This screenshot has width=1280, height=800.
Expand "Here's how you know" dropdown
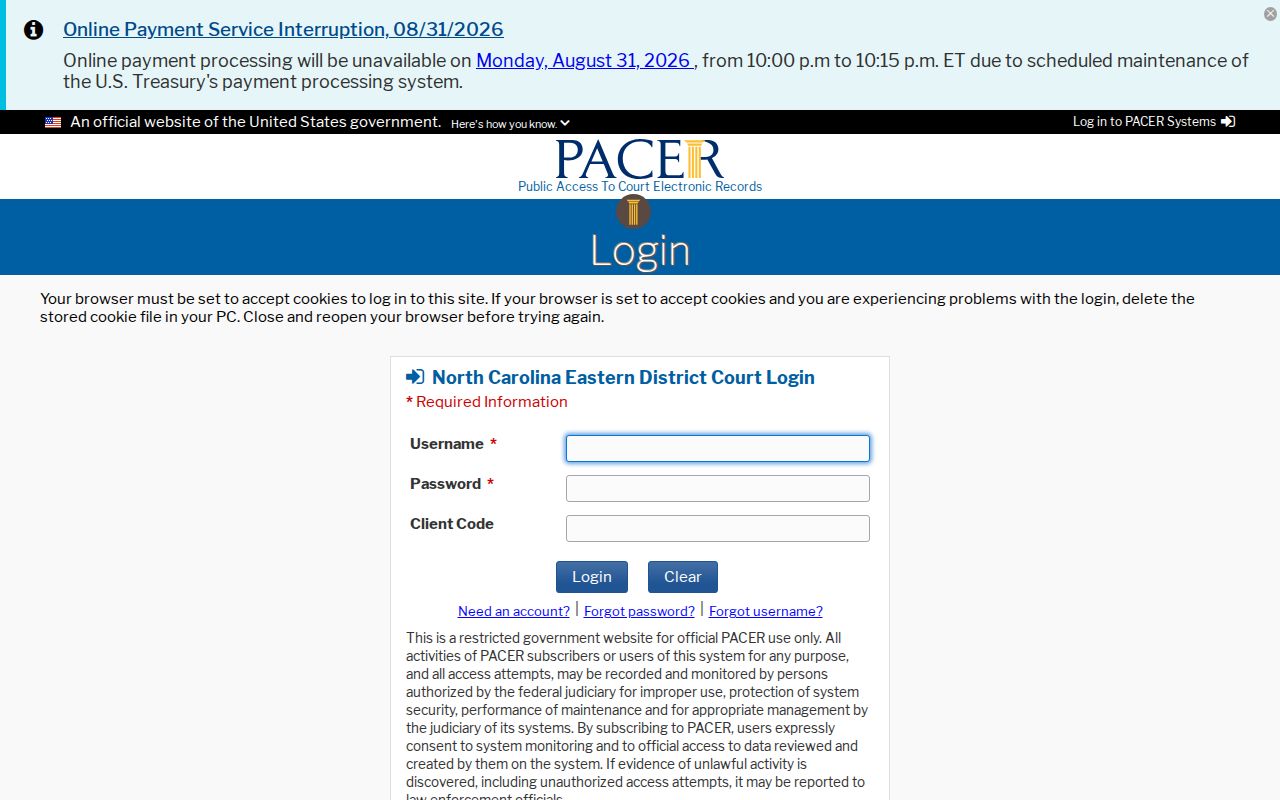510,124
